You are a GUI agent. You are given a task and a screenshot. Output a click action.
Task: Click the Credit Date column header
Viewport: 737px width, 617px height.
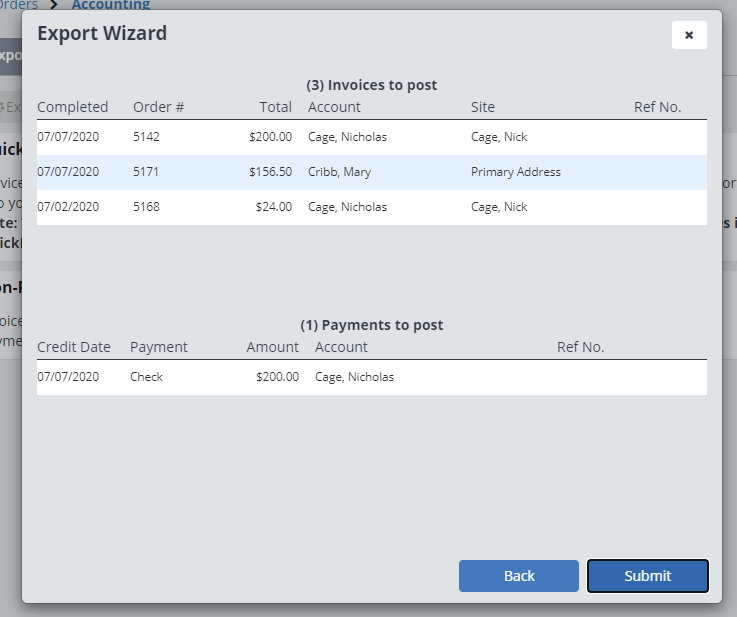73,347
